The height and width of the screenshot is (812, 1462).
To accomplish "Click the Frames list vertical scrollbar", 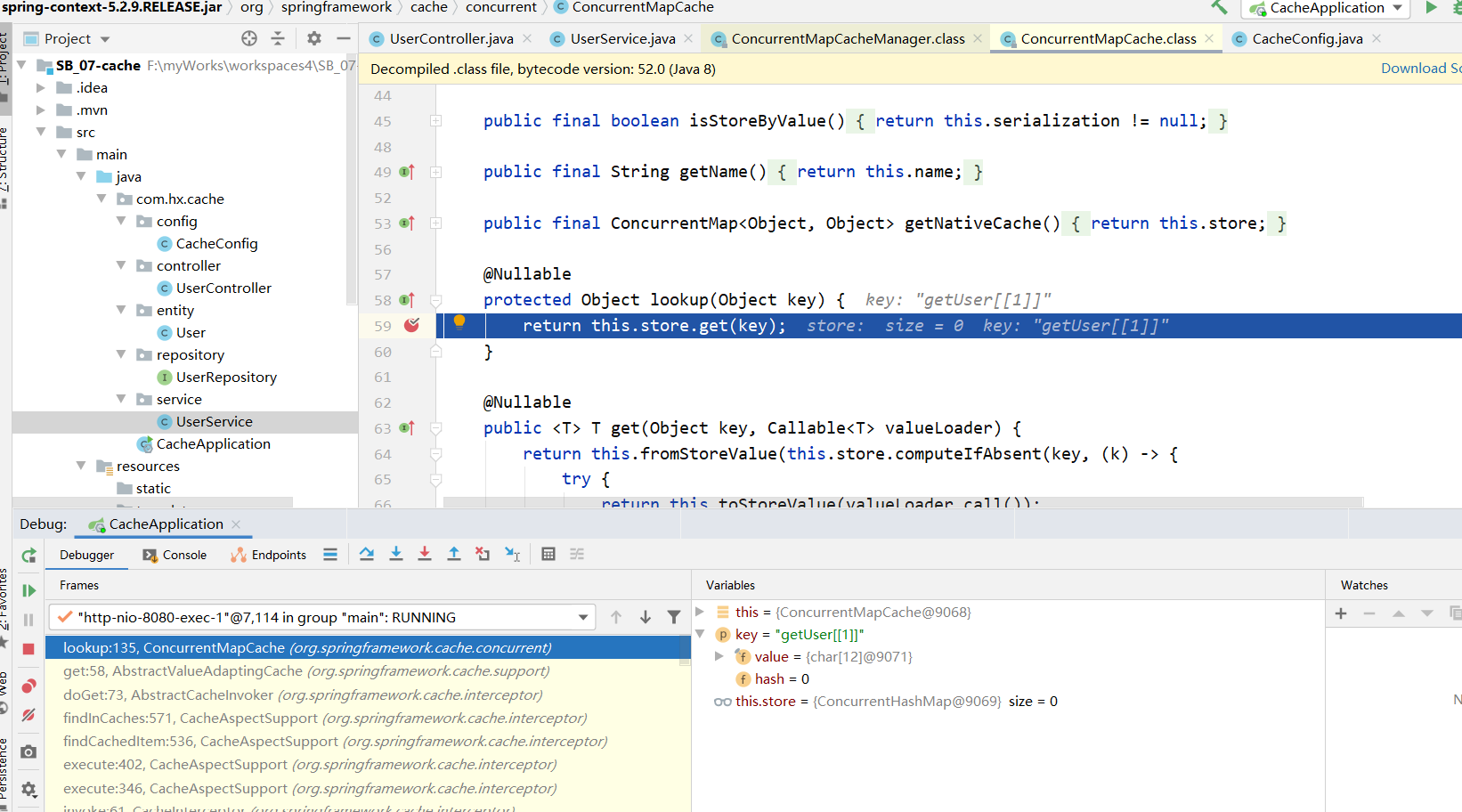I will click(685, 649).
